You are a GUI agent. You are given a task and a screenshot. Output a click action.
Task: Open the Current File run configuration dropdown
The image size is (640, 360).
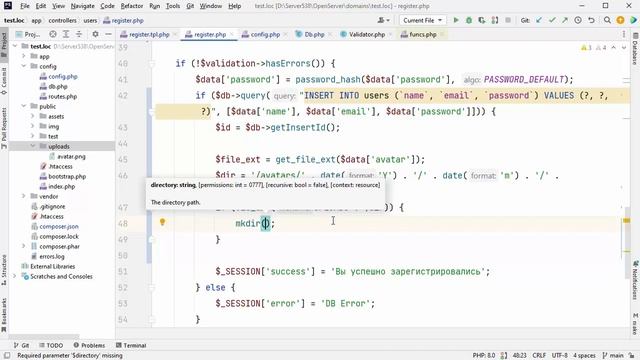pyautogui.click(x=422, y=20)
